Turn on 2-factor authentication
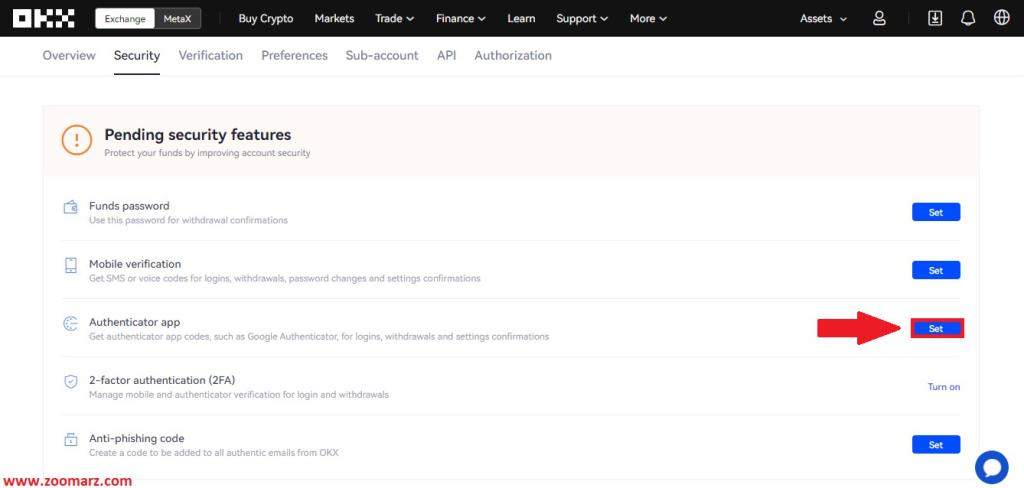Viewport: 1024px width, 488px height. (943, 387)
